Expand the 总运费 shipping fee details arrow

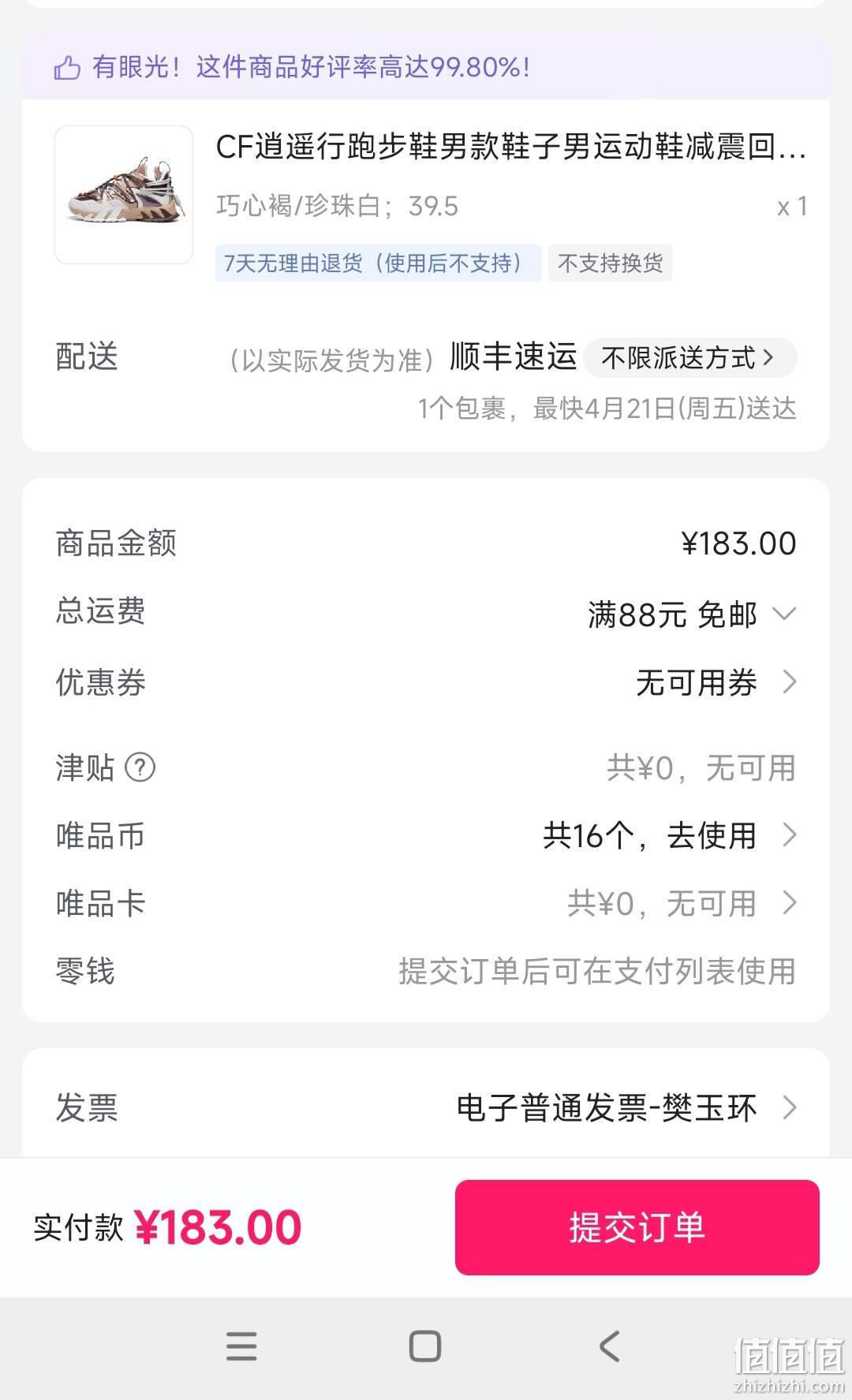[x=784, y=614]
